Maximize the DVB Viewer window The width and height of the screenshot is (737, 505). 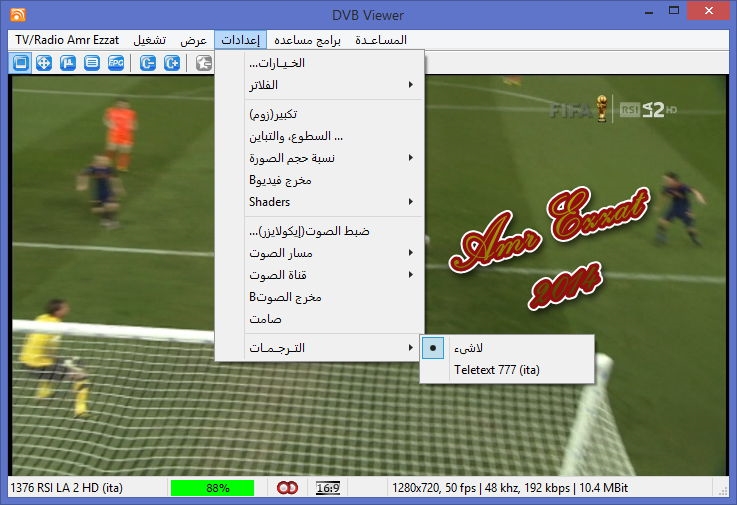tap(674, 11)
